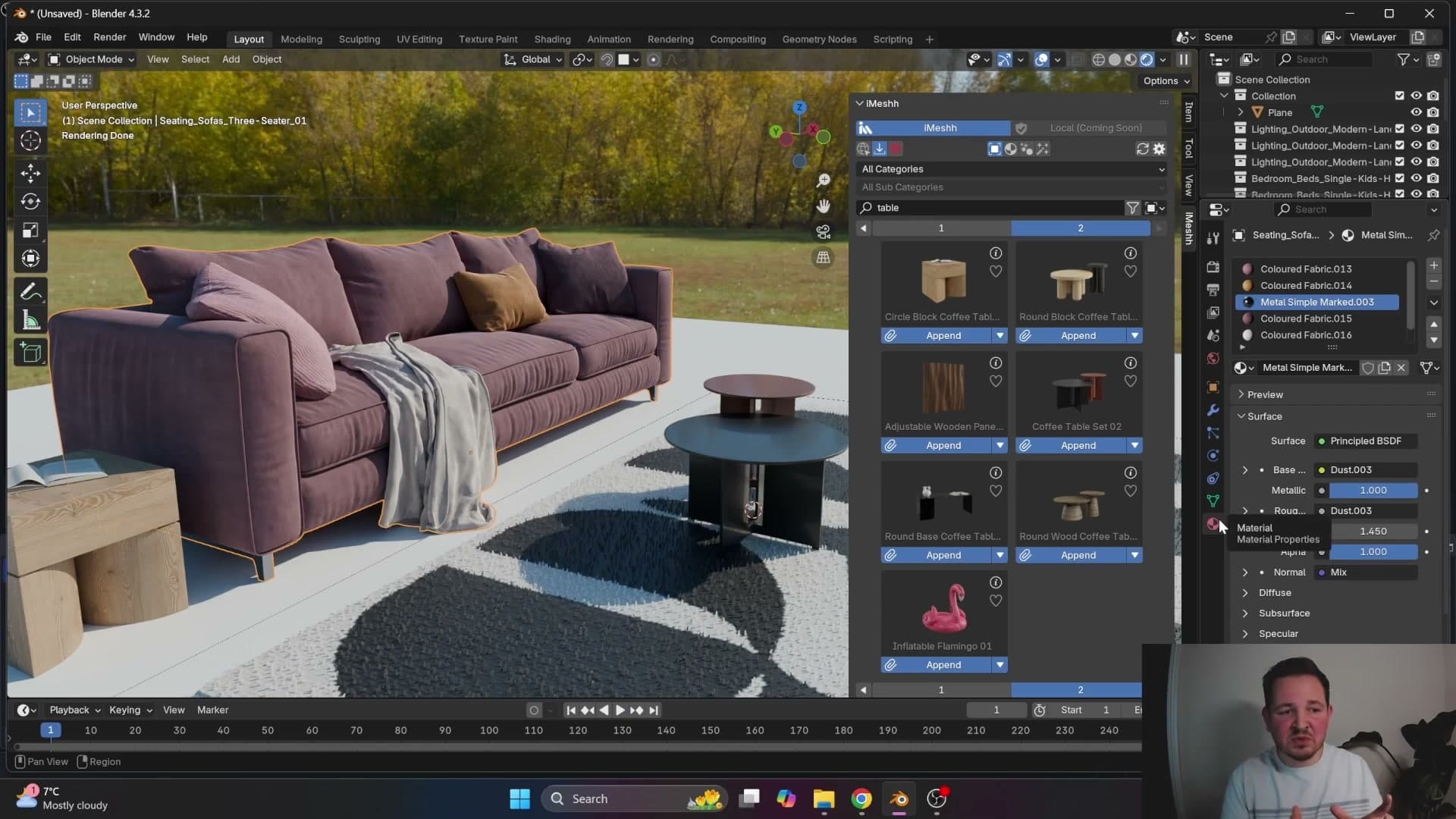Open the iMeshh settings gear
1456x819 pixels.
1159,149
